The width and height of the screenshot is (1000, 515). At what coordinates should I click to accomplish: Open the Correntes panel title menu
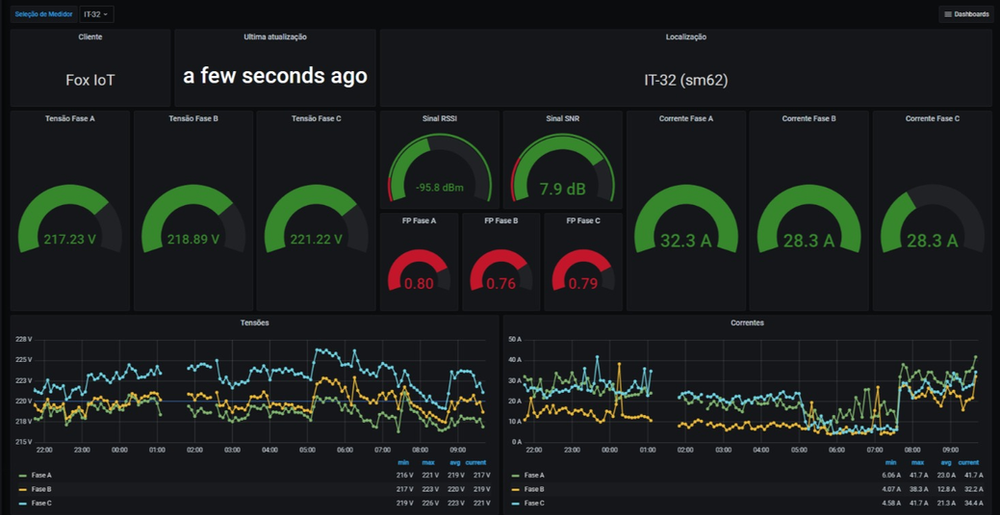click(747, 323)
